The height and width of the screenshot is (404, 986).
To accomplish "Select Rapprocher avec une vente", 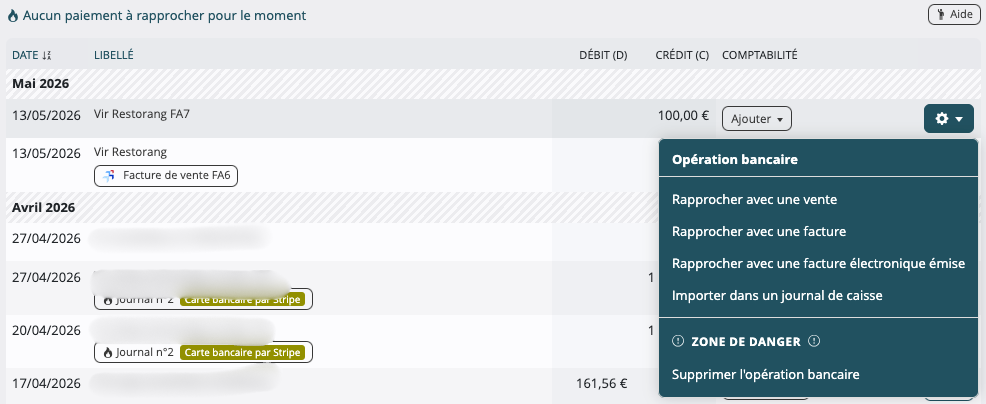I will [754, 199].
